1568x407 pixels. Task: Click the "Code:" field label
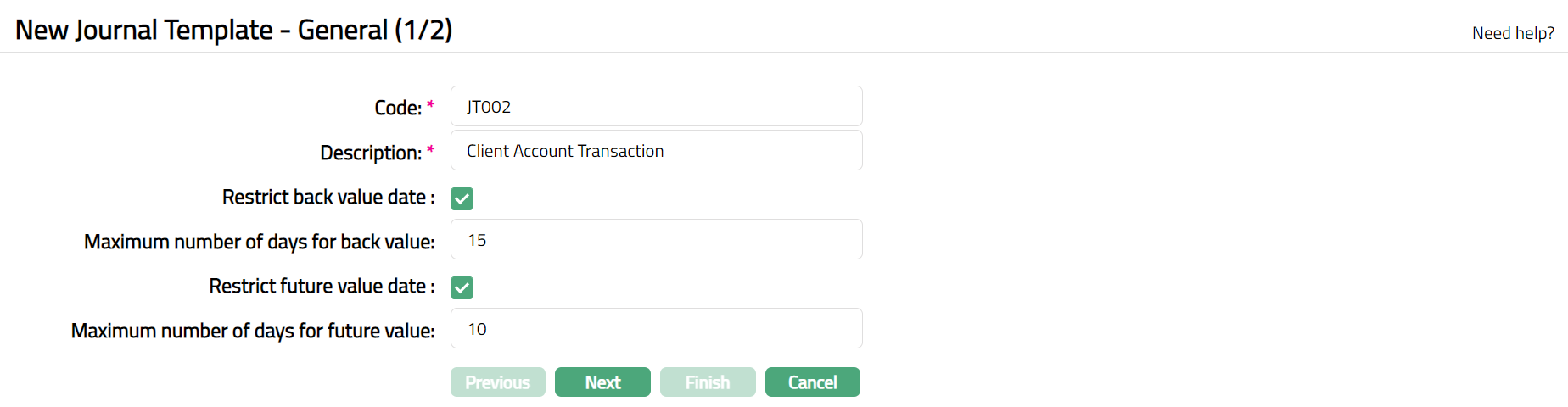[x=398, y=108]
